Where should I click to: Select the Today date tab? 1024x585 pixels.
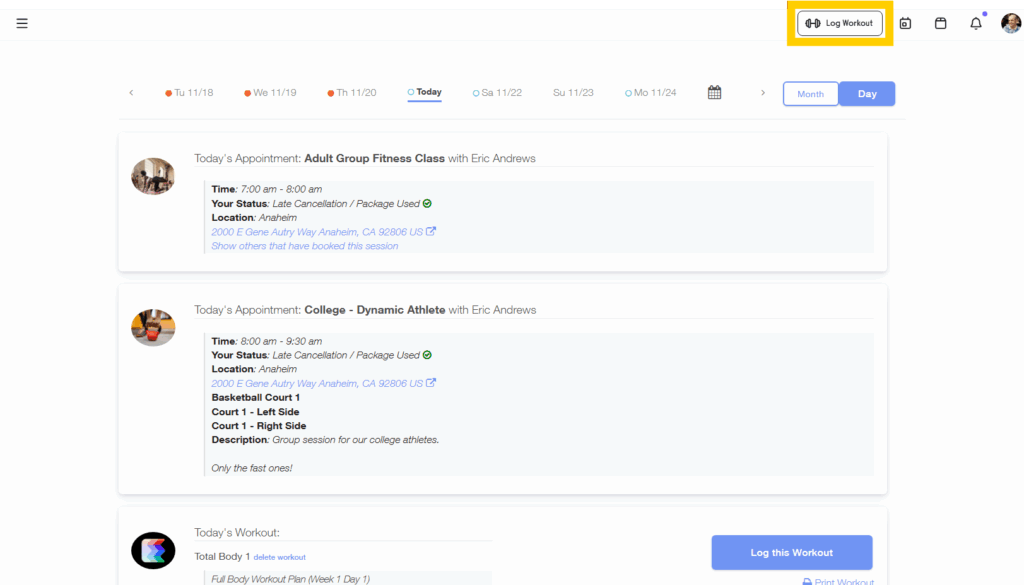click(x=424, y=92)
